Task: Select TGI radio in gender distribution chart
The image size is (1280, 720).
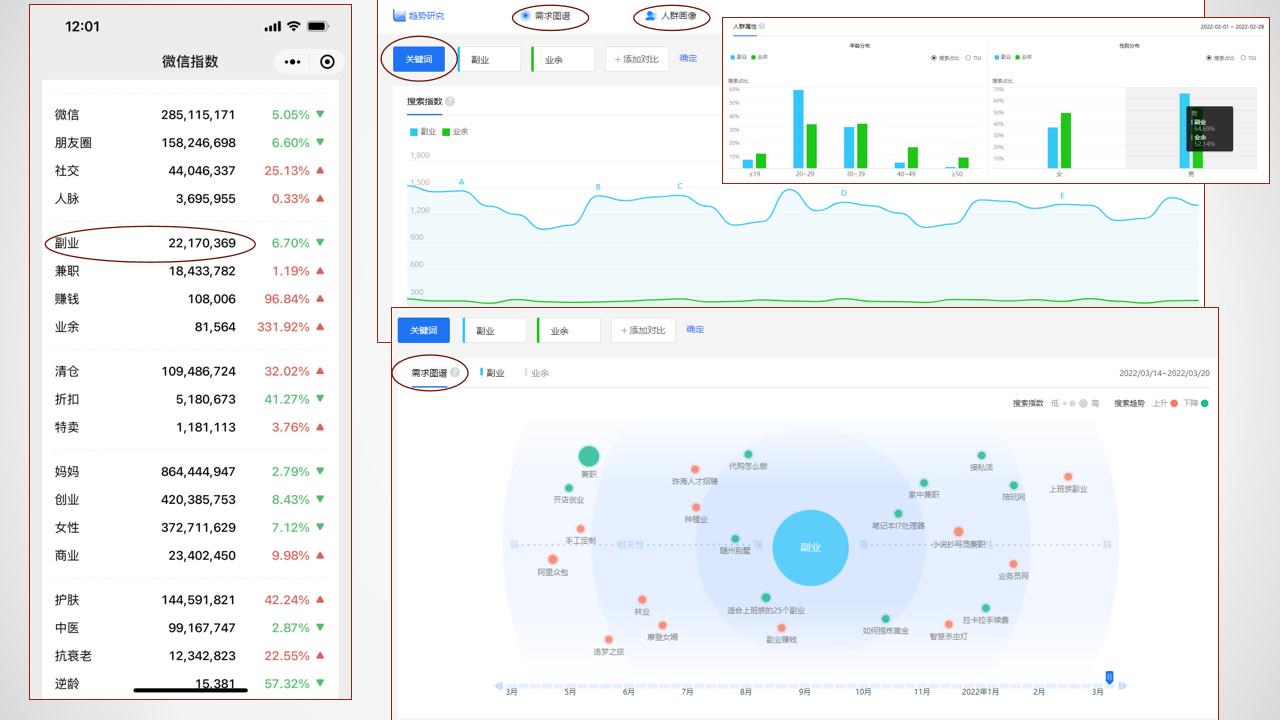Action: pyautogui.click(x=1243, y=58)
